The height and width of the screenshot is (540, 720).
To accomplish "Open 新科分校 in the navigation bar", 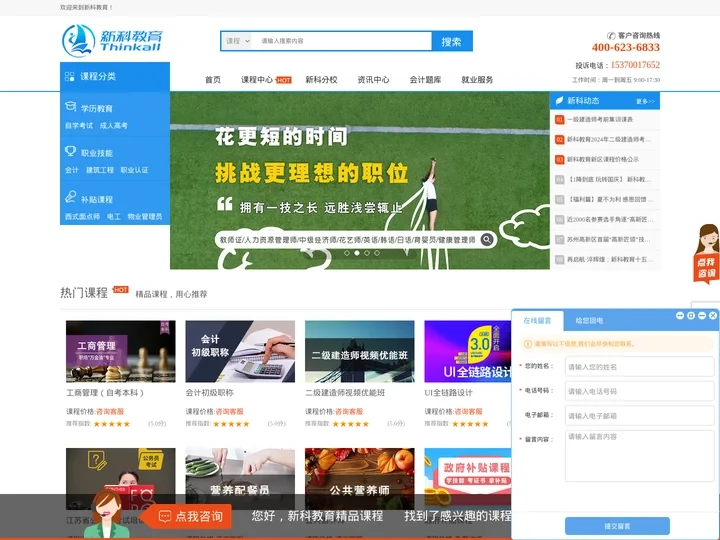I will click(321, 80).
